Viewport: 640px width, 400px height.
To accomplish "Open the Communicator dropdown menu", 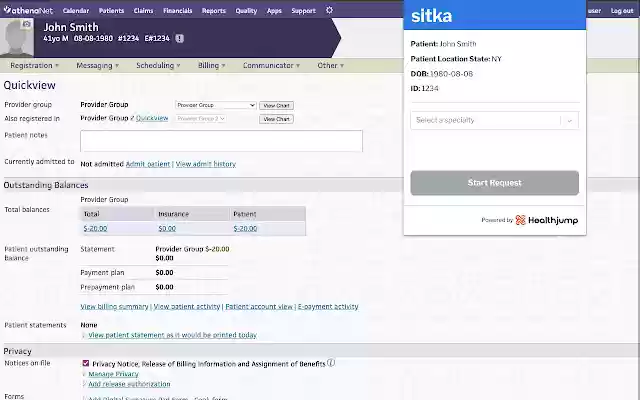I will pos(271,65).
